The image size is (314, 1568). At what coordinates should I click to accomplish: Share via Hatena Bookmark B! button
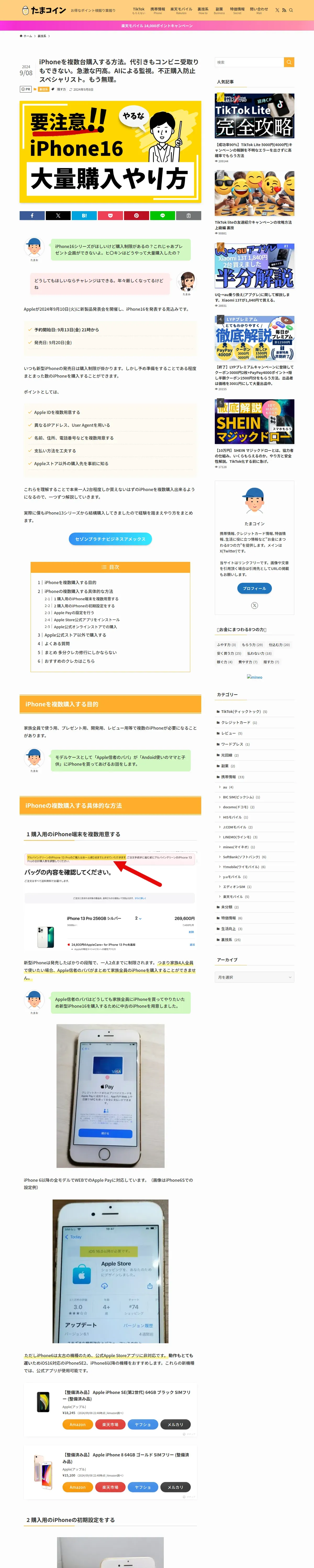coord(84,216)
